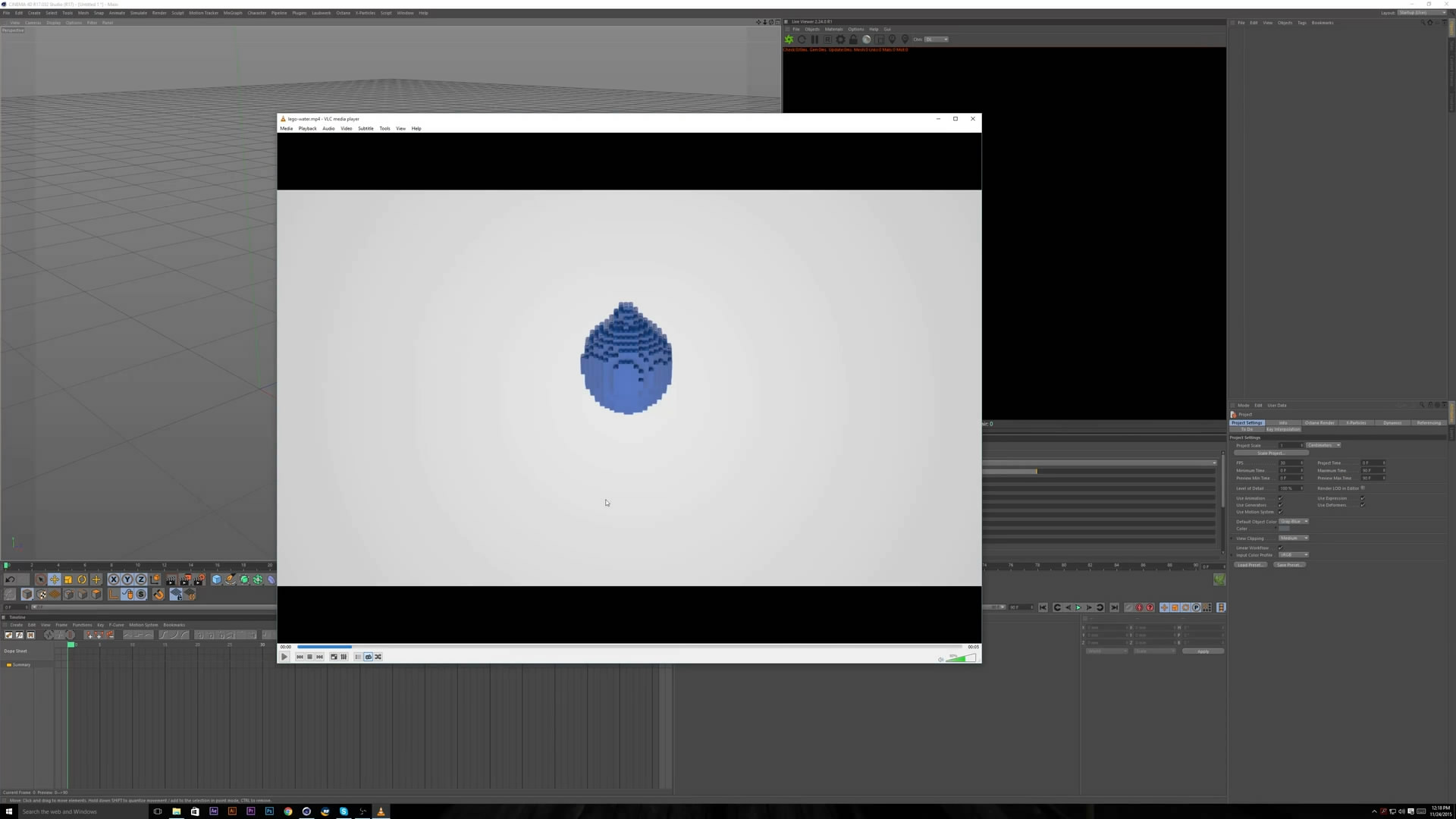1456x819 pixels.
Task: Click the FPS value field
Action: point(1291,463)
